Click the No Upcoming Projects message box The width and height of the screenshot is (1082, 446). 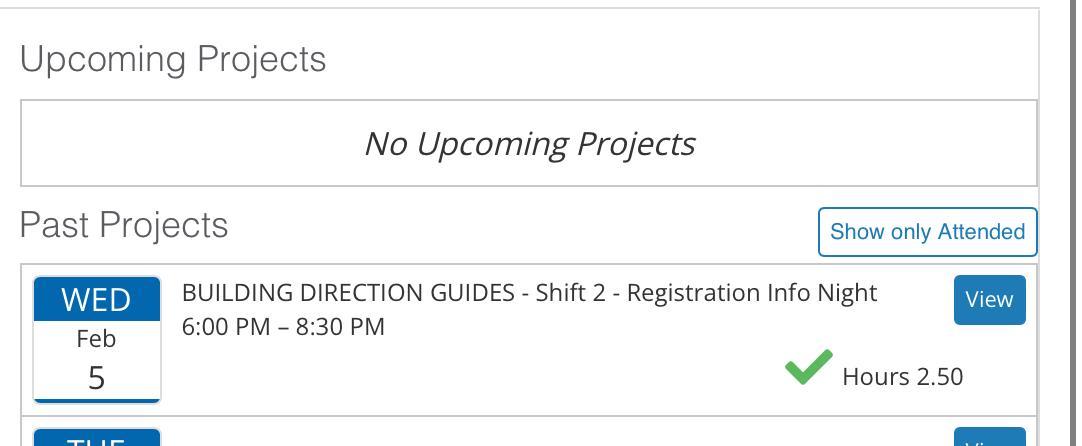coord(528,143)
